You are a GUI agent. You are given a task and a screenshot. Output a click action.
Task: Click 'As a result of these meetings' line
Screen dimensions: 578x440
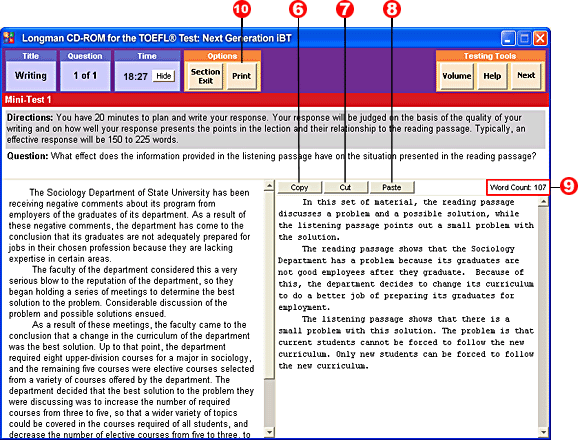(x=139, y=325)
